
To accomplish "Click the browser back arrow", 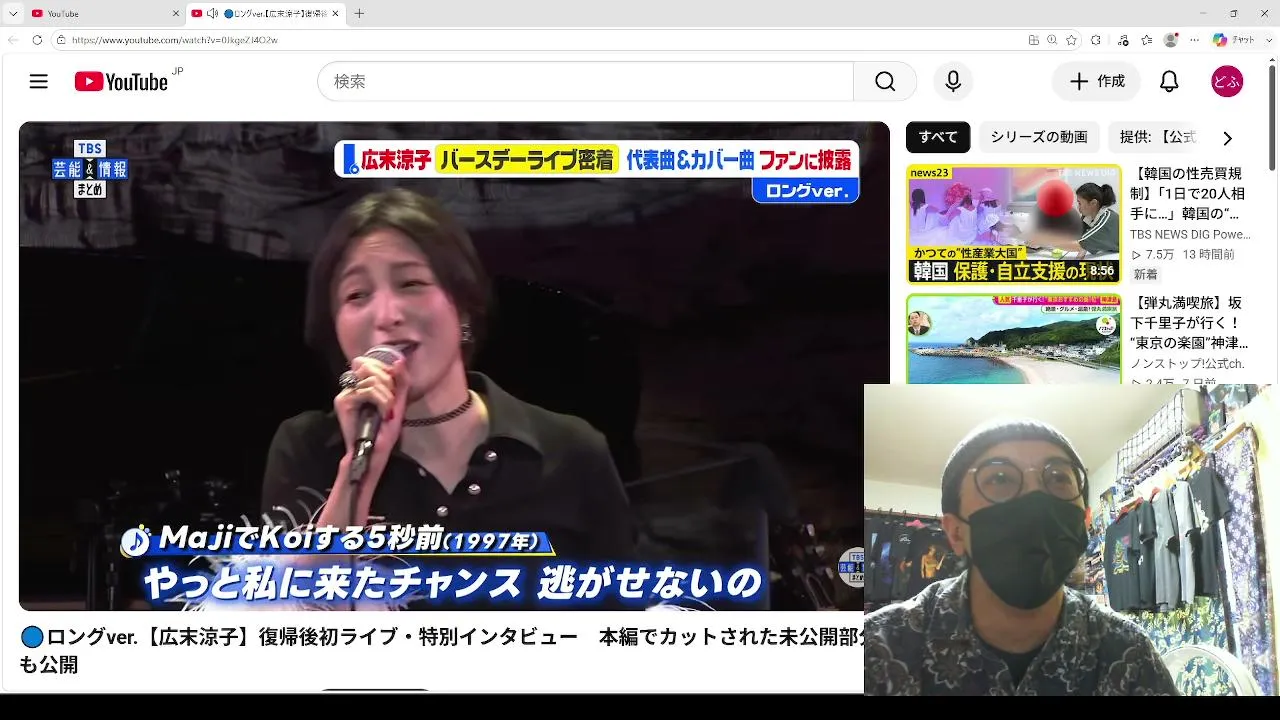I will (13, 40).
